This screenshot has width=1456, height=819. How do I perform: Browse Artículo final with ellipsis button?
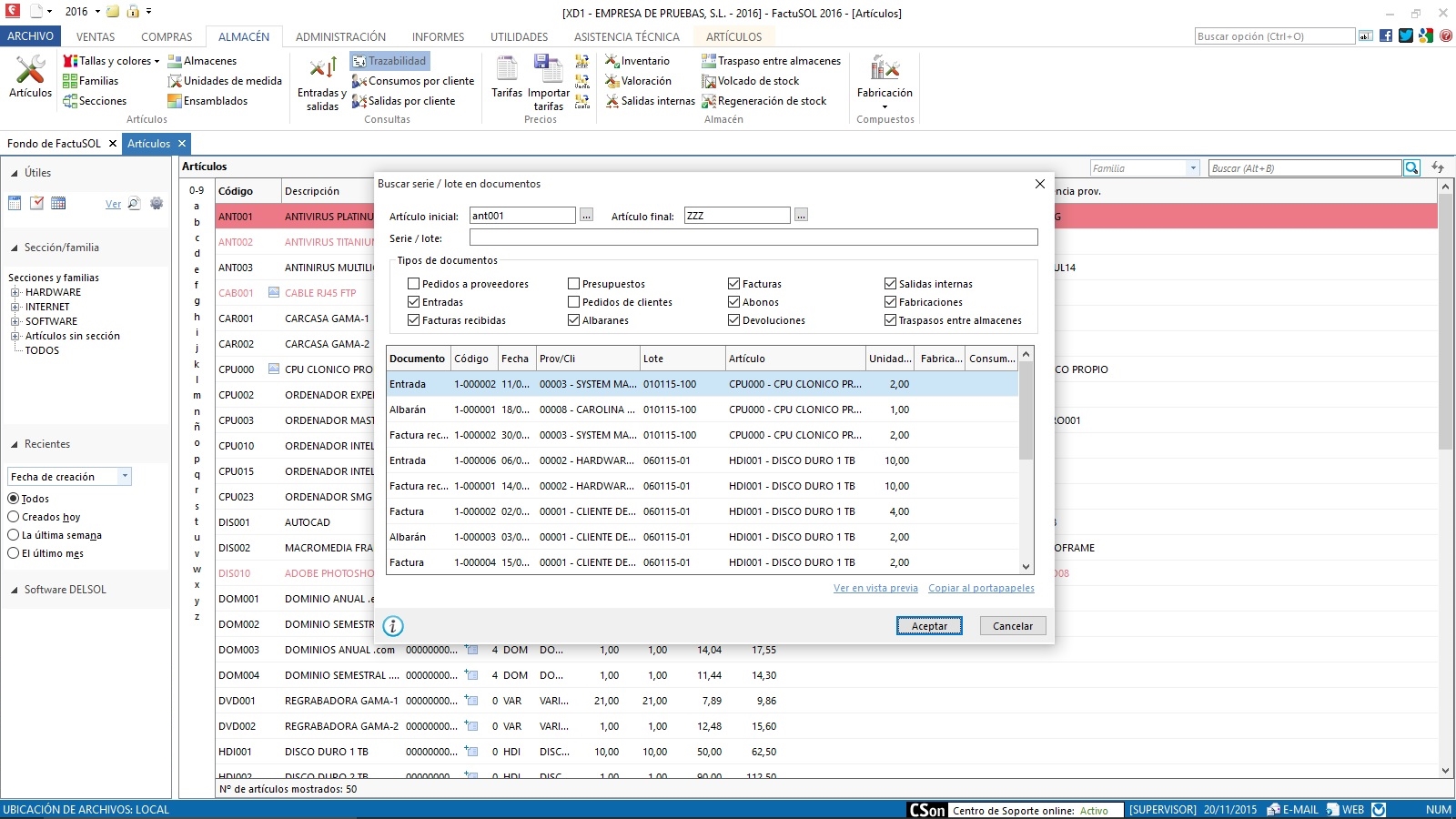point(801,216)
